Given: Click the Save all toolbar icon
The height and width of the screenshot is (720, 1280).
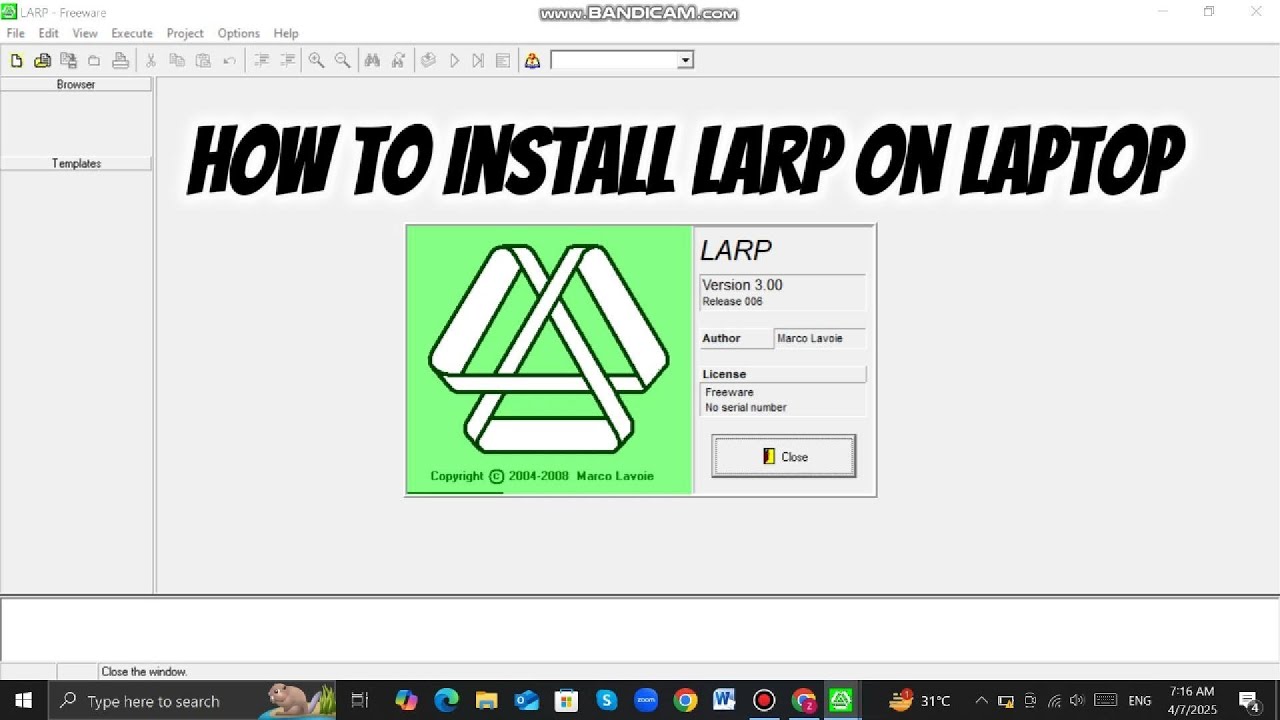Looking at the screenshot, I should (68, 61).
